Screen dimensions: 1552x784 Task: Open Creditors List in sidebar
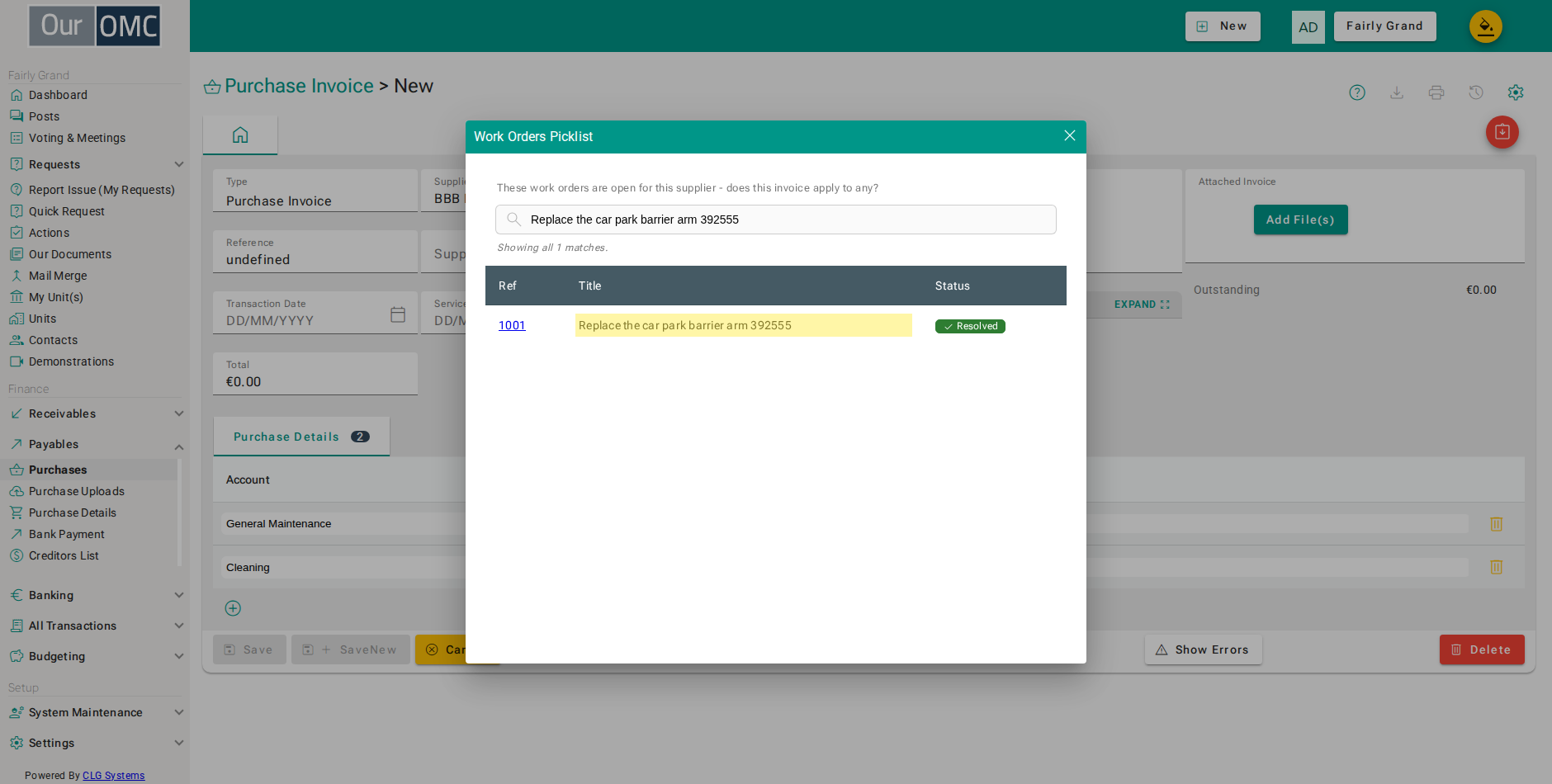[x=64, y=555]
